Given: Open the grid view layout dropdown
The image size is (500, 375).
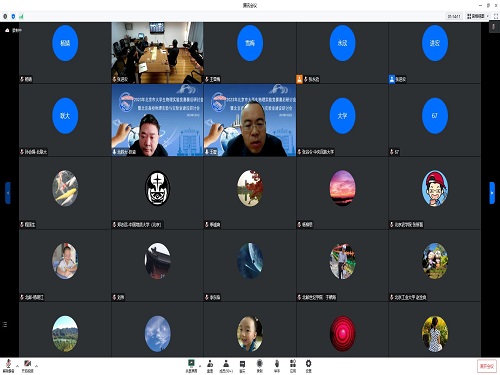Looking at the screenshot, I should pos(478,16).
